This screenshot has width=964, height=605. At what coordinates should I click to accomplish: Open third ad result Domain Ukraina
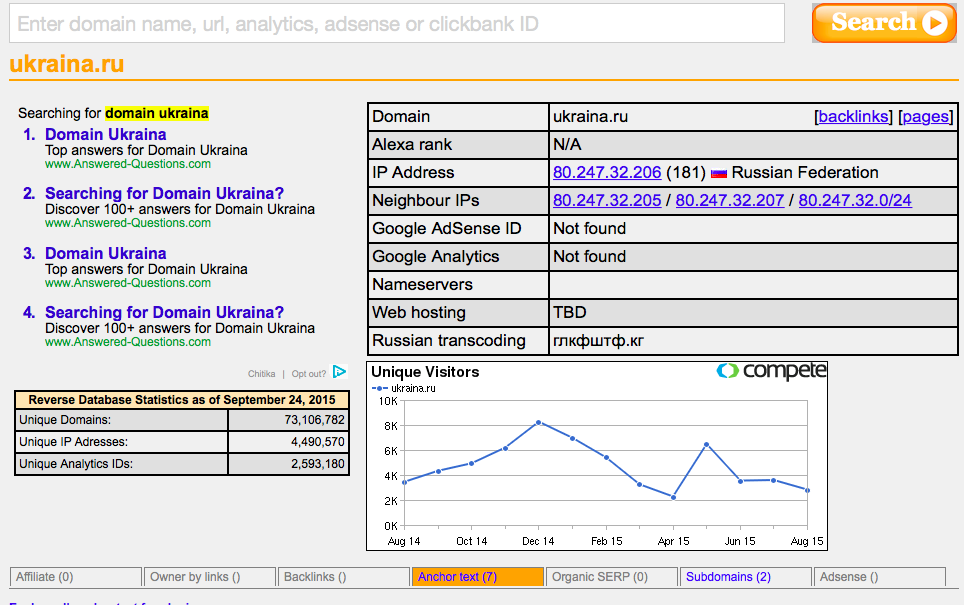point(106,253)
